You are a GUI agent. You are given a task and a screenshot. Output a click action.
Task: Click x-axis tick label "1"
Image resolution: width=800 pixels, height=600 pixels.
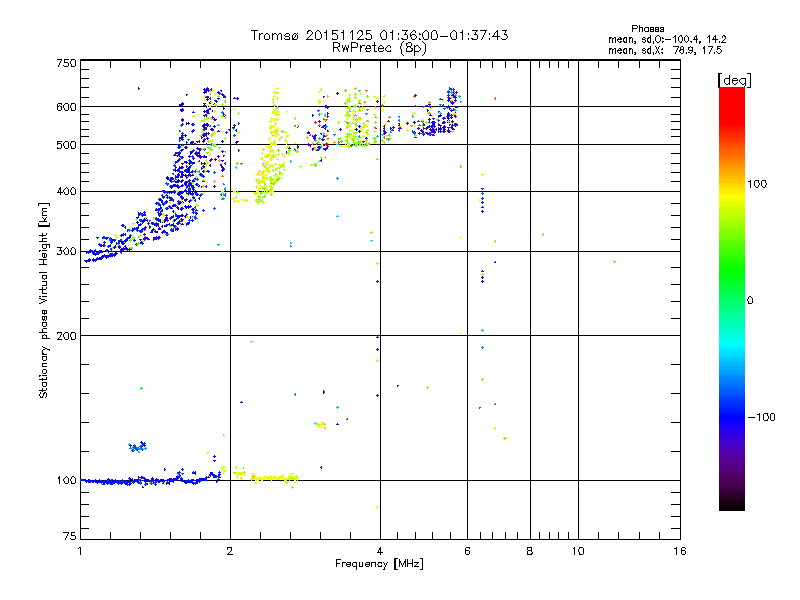coord(80,551)
